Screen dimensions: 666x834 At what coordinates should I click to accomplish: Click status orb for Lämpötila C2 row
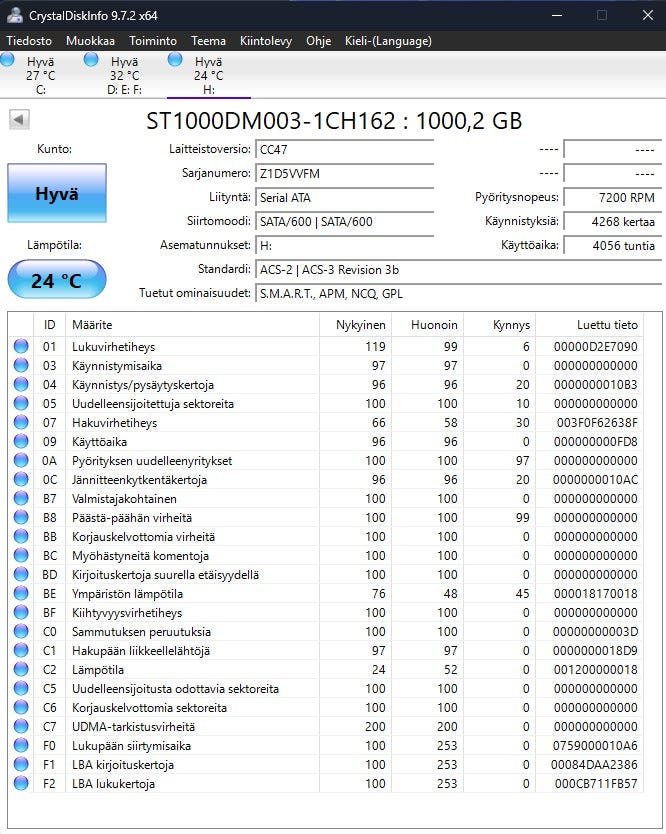pyautogui.click(x=21, y=669)
